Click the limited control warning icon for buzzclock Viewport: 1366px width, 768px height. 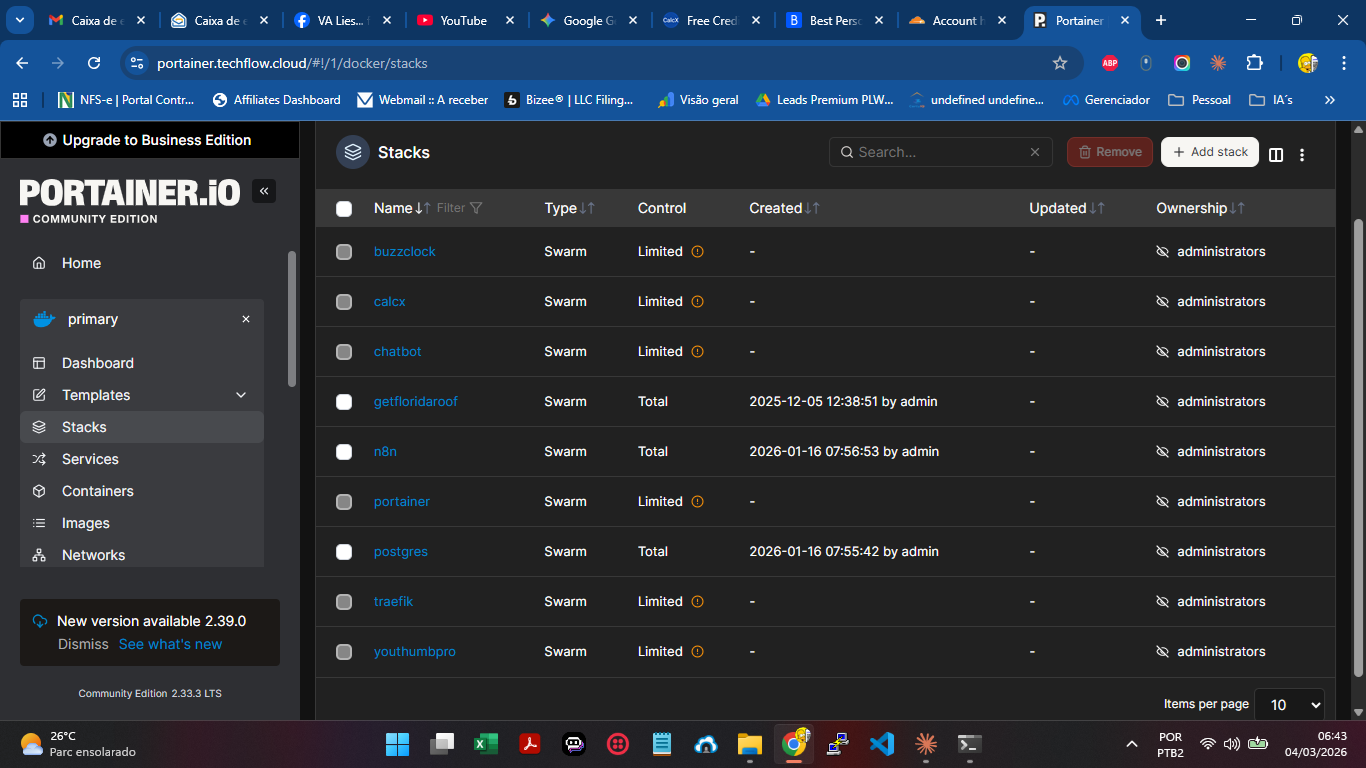[x=698, y=252]
